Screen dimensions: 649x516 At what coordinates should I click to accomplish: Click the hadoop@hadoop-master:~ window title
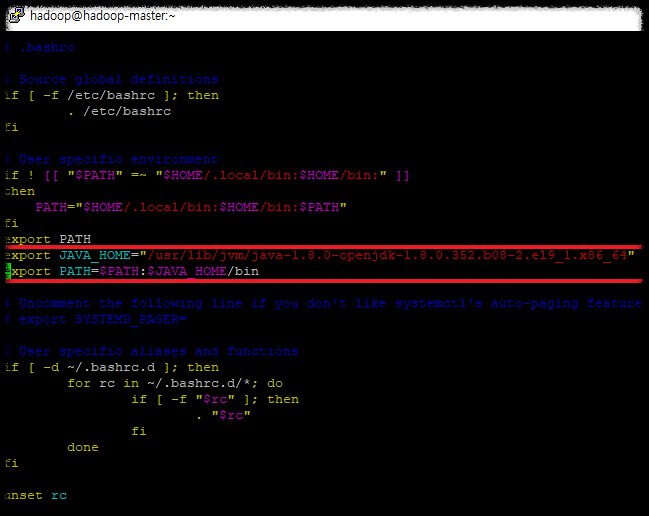coord(103,16)
